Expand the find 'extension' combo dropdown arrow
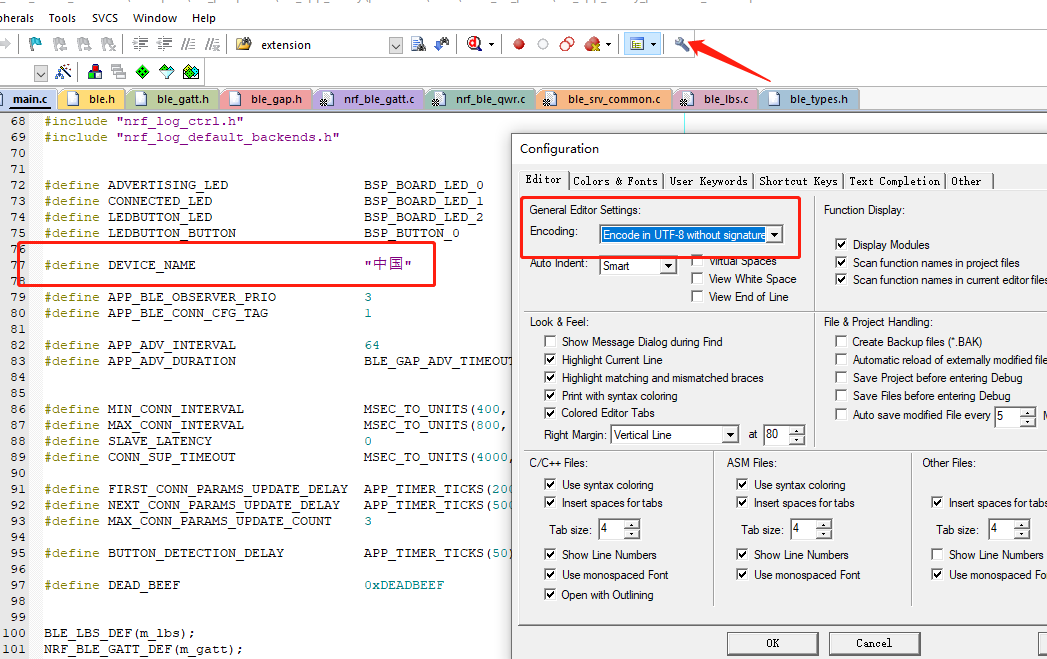1047x659 pixels. point(396,45)
